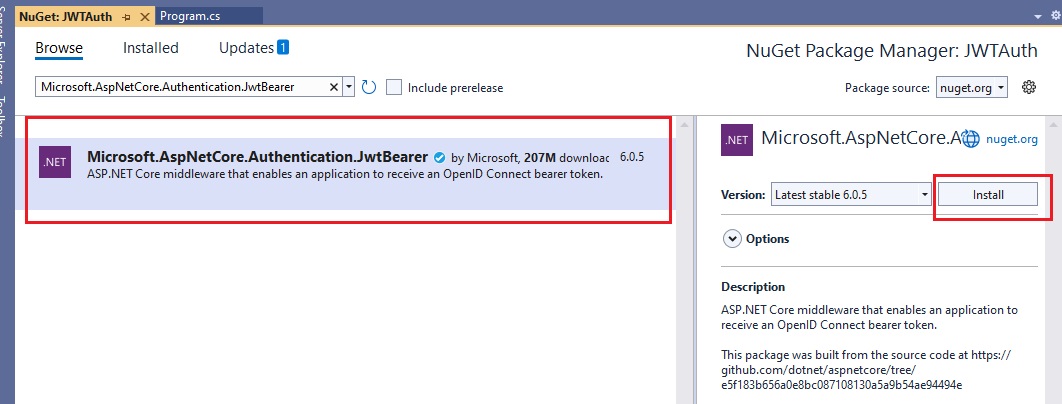Click the Install button

(x=987, y=195)
